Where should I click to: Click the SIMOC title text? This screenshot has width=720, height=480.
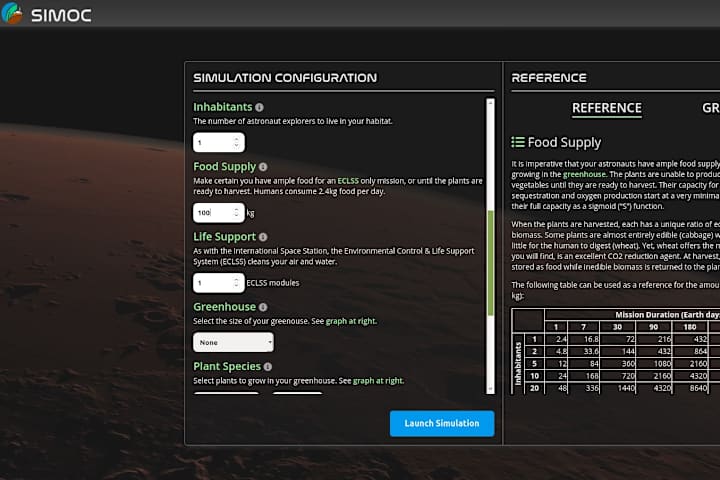point(61,15)
